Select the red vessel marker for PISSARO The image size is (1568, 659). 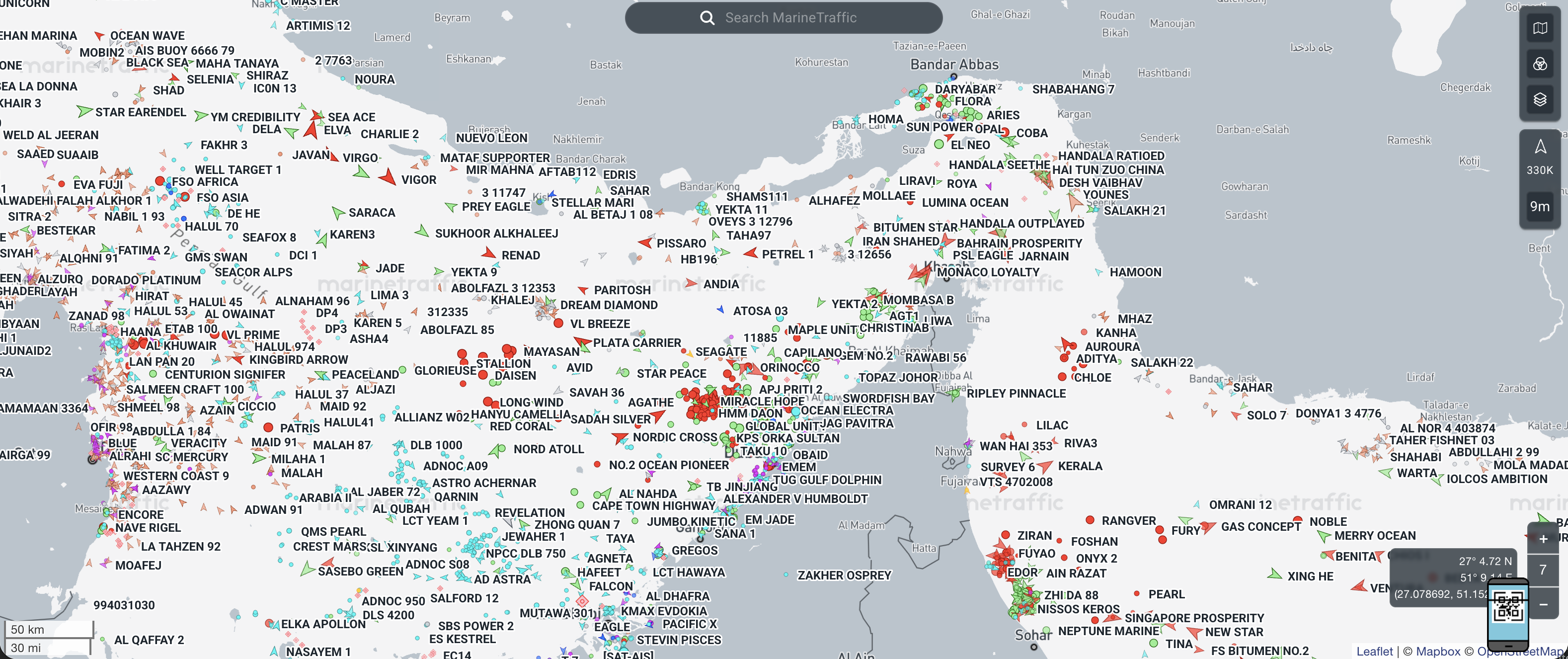tap(645, 242)
